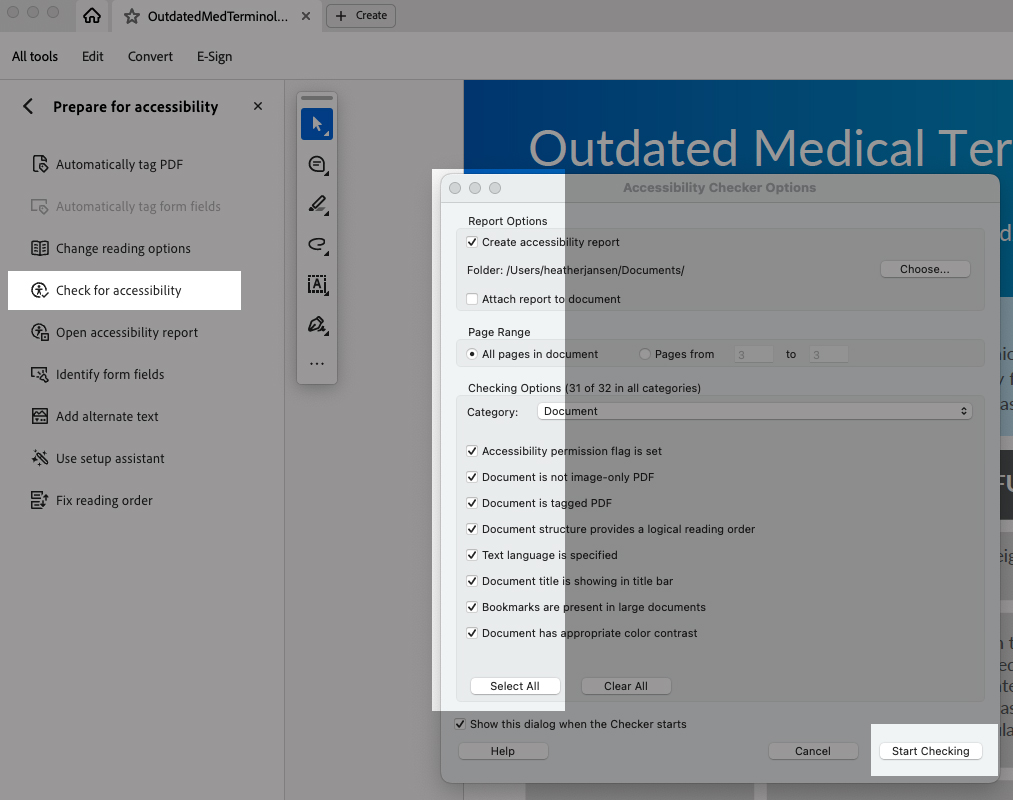Open the Category dropdown
1013x800 pixels.
pyautogui.click(x=754, y=411)
